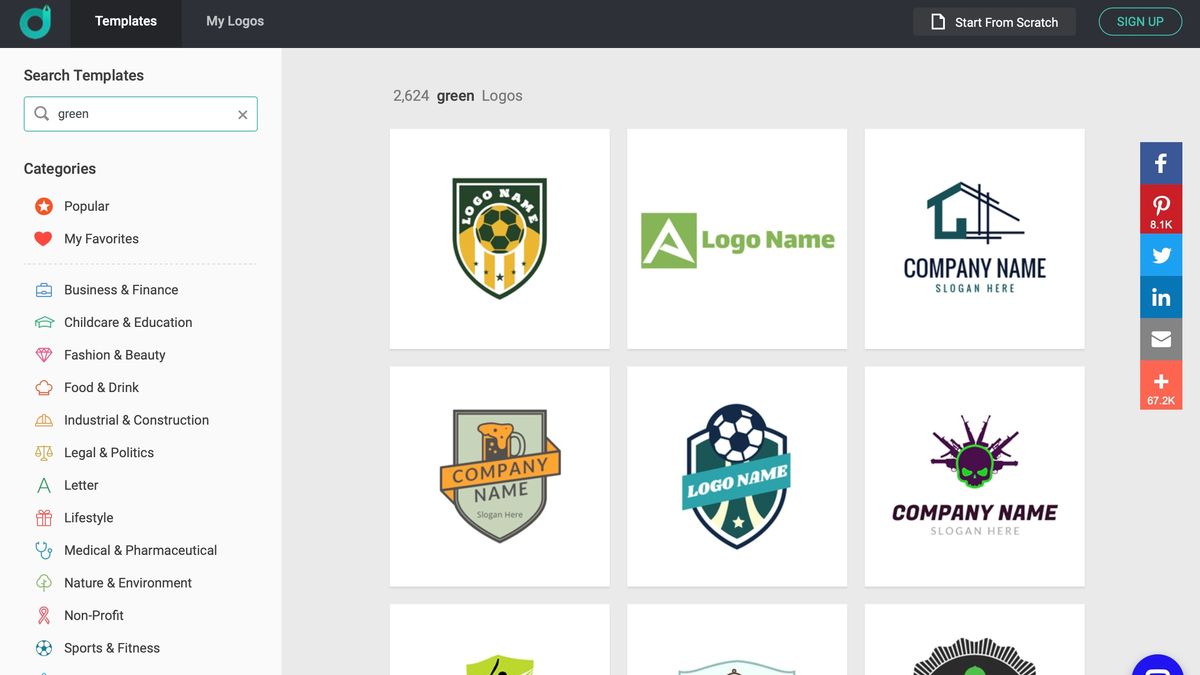
Task: Click the Food & Drink chef hat icon
Action: pyautogui.click(x=44, y=388)
